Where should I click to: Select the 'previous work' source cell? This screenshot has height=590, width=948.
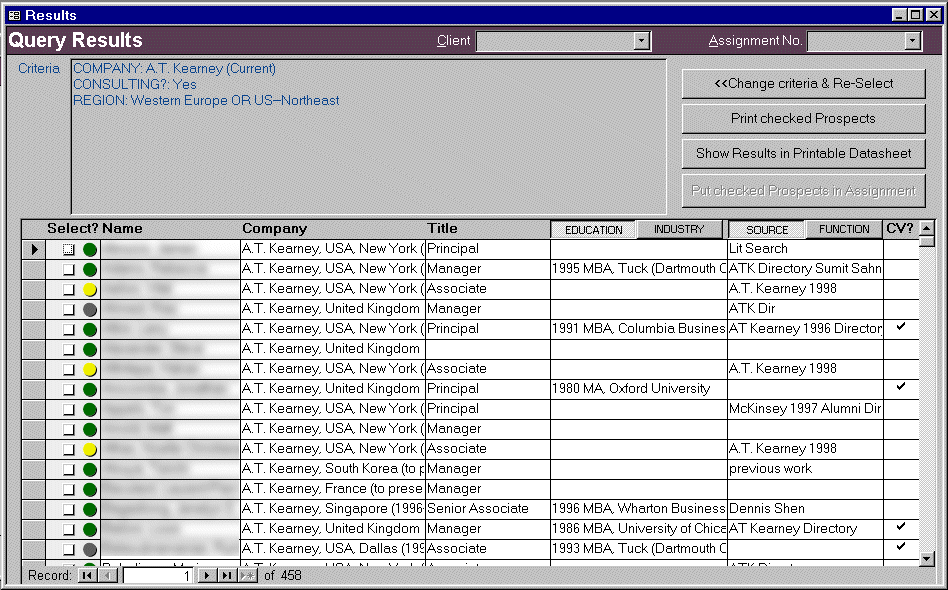[x=805, y=469]
